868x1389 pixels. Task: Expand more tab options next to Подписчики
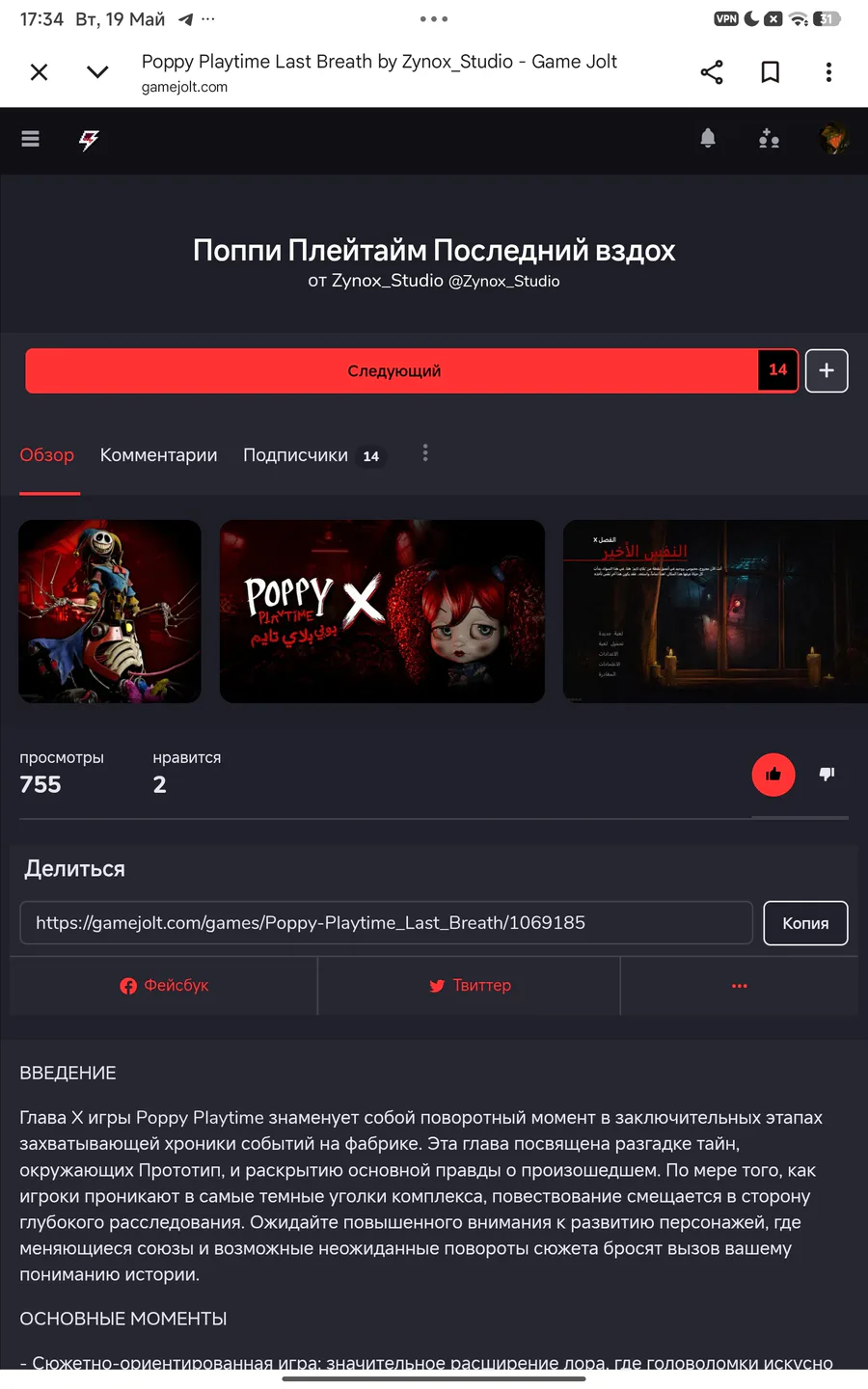[x=425, y=453]
